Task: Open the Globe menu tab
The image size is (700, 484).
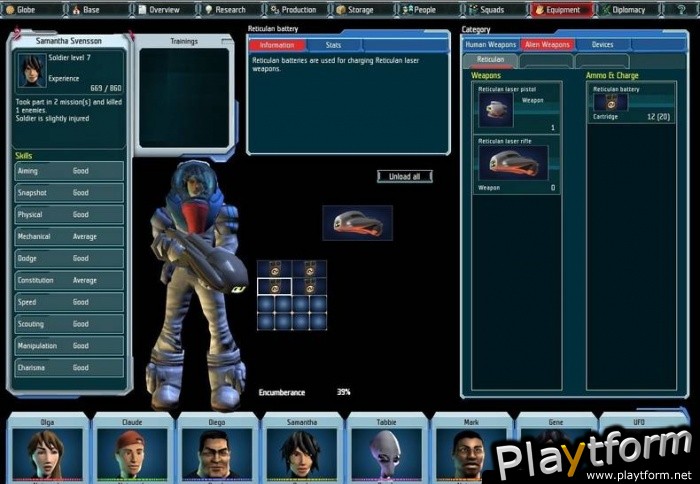Action: 31,9
